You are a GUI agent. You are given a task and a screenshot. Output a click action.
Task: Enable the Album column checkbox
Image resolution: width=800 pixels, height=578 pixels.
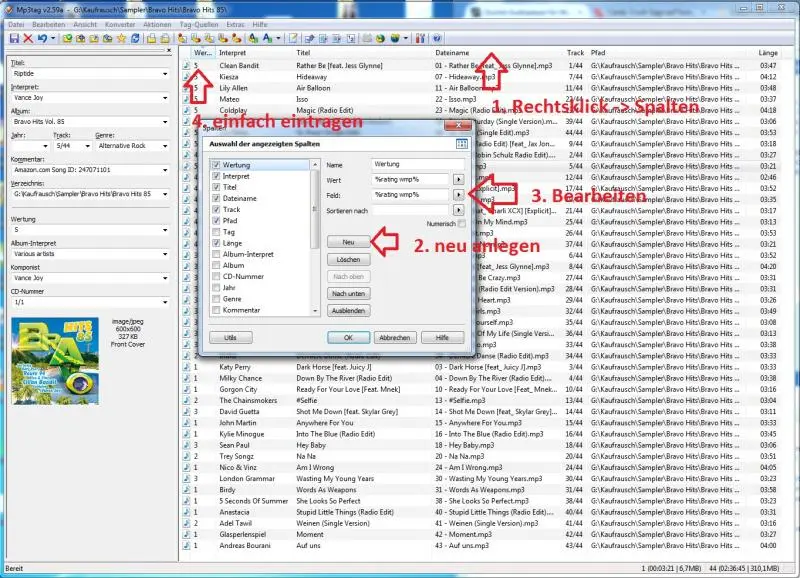[x=216, y=265]
